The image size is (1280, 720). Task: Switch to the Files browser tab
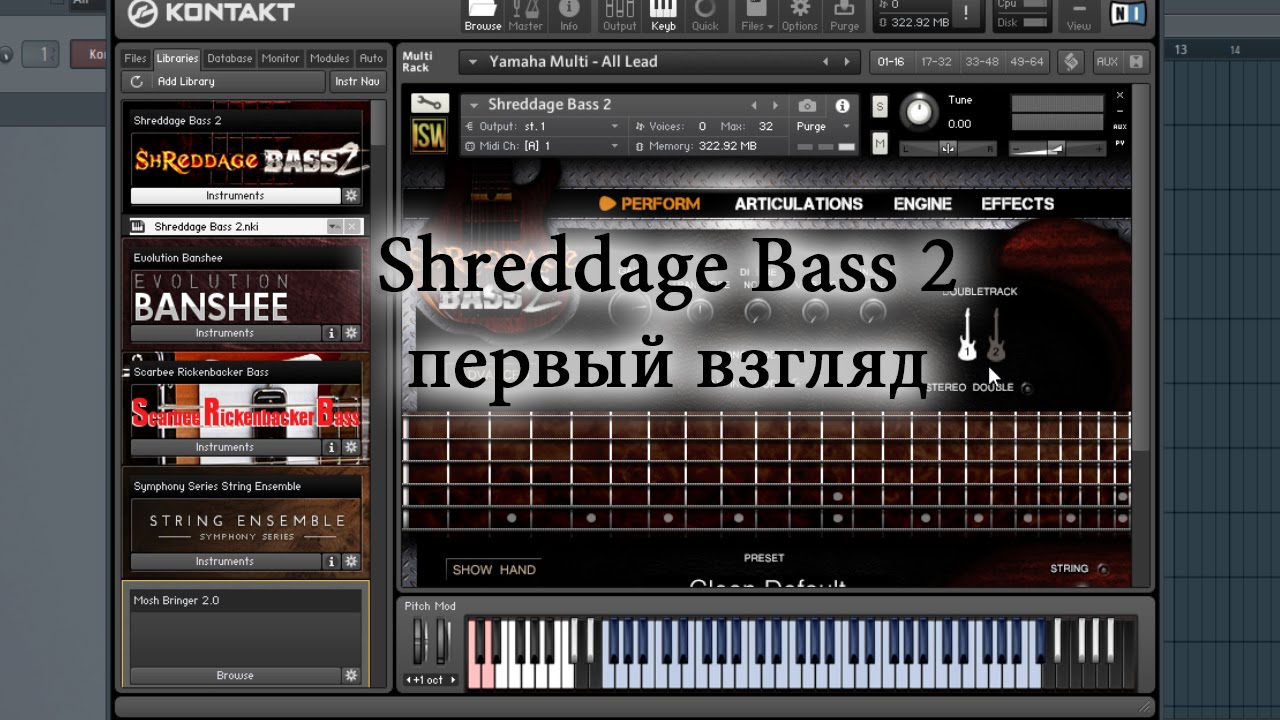tap(135, 59)
